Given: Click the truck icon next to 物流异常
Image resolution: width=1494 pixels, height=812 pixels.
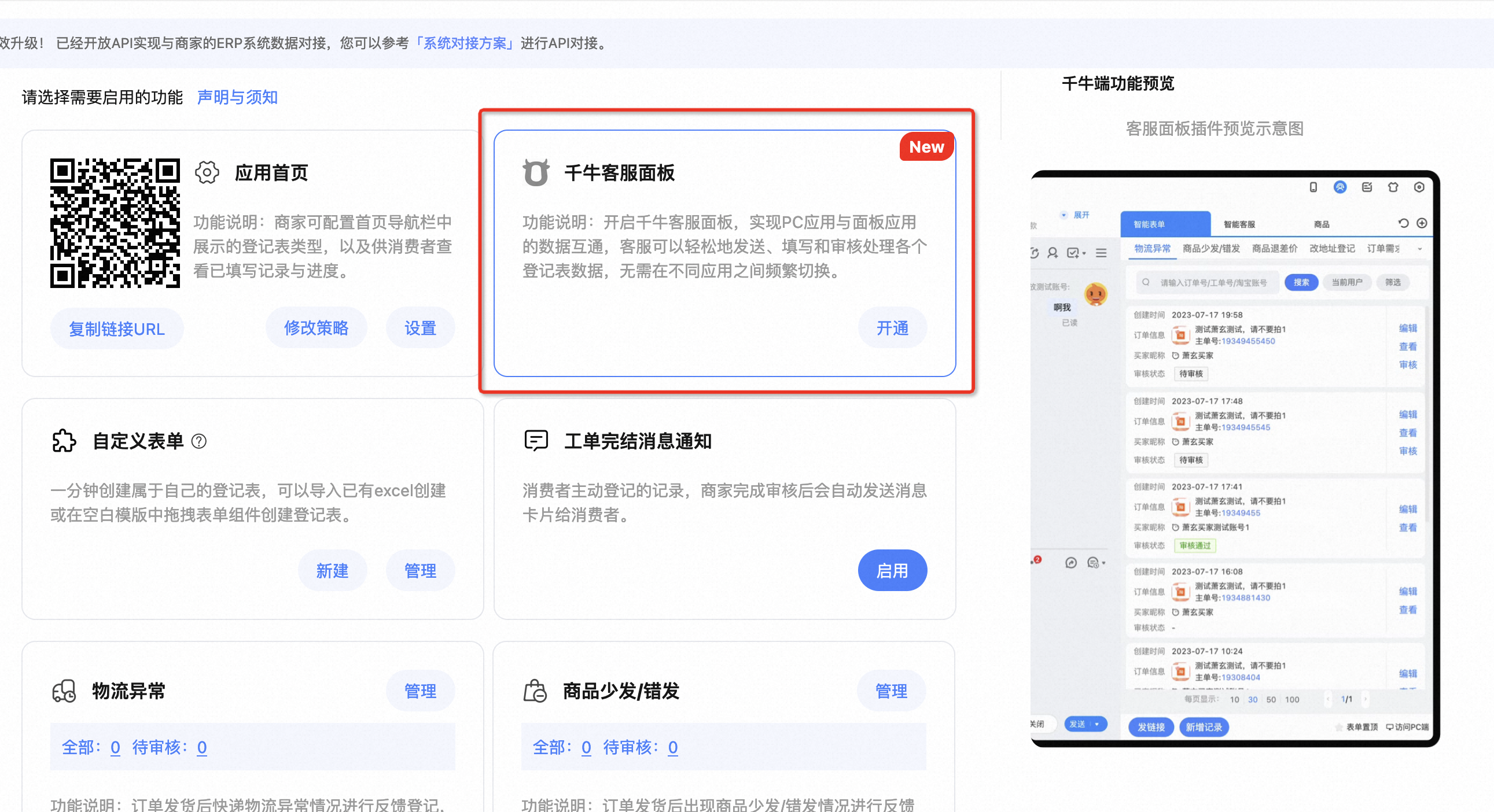Looking at the screenshot, I should pyautogui.click(x=64, y=691).
